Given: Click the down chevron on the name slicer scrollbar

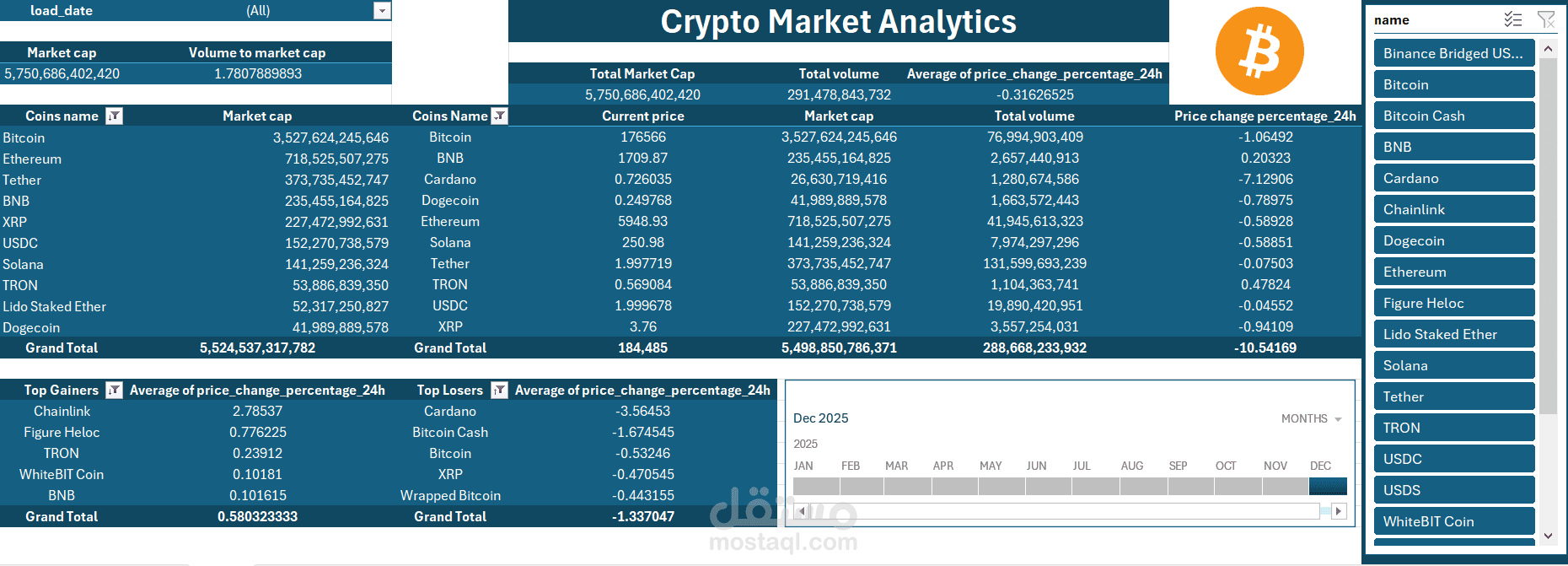Looking at the screenshot, I should [x=1549, y=536].
